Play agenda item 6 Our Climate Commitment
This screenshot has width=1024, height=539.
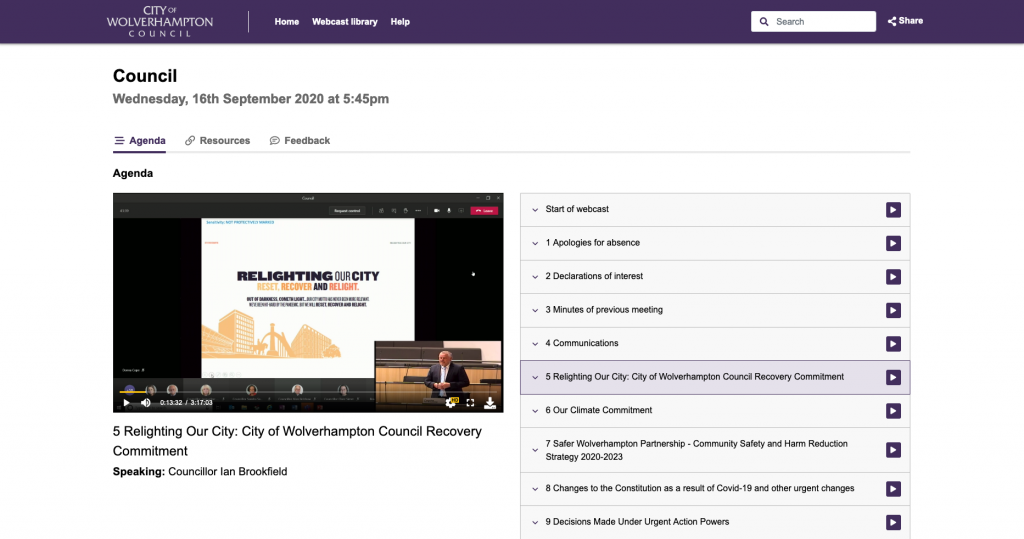click(x=893, y=411)
